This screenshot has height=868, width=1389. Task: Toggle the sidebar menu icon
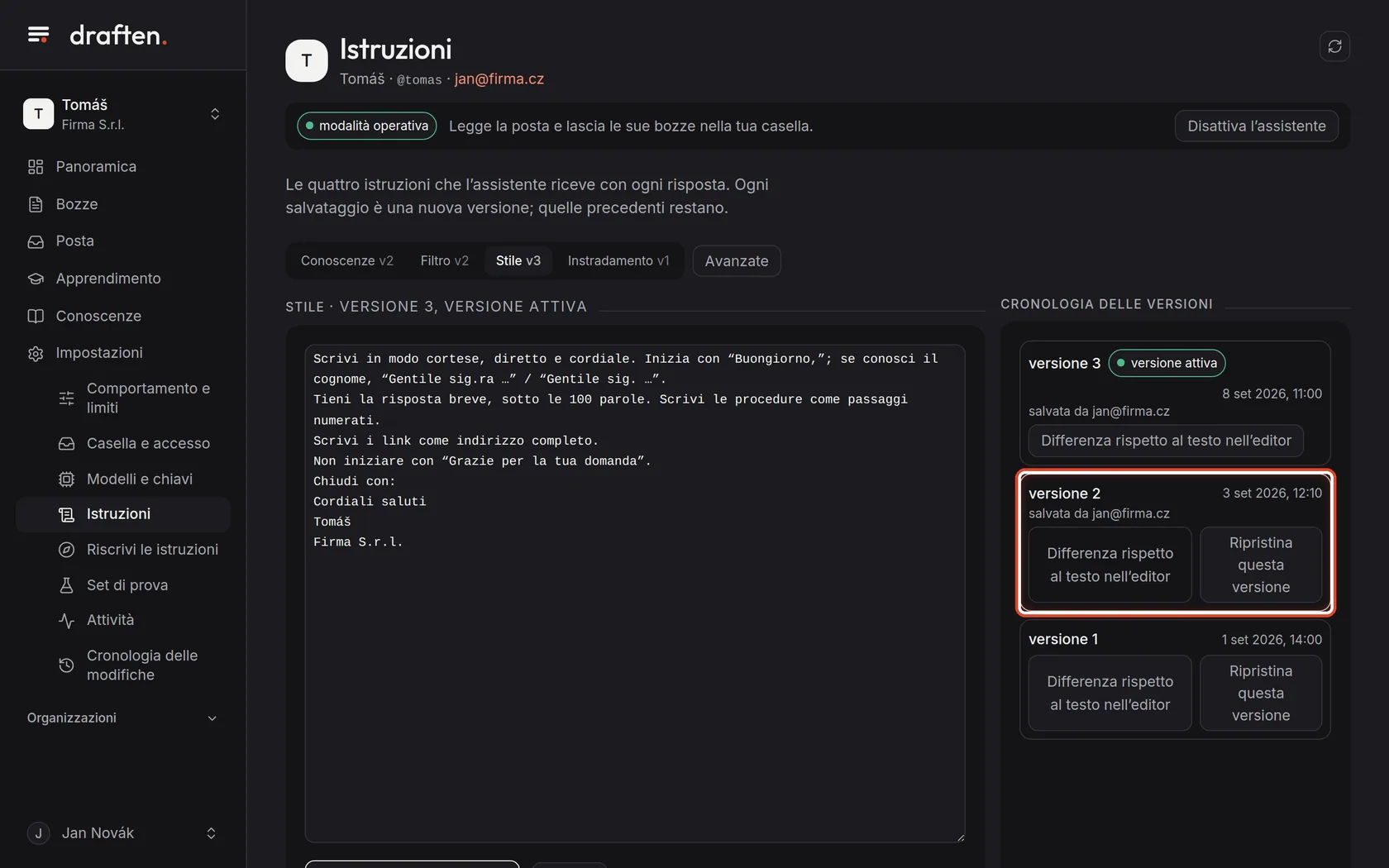[38, 35]
